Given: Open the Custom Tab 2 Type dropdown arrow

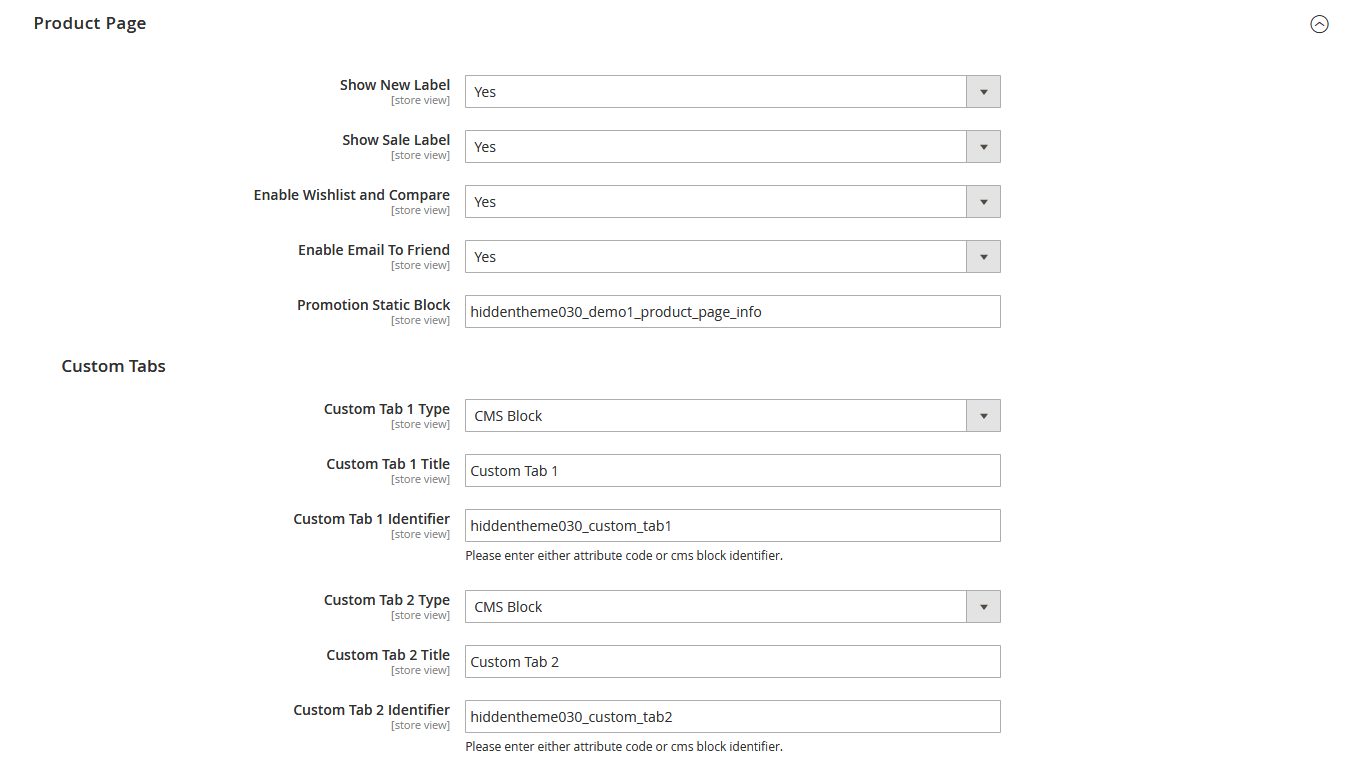Looking at the screenshot, I should click(x=983, y=606).
